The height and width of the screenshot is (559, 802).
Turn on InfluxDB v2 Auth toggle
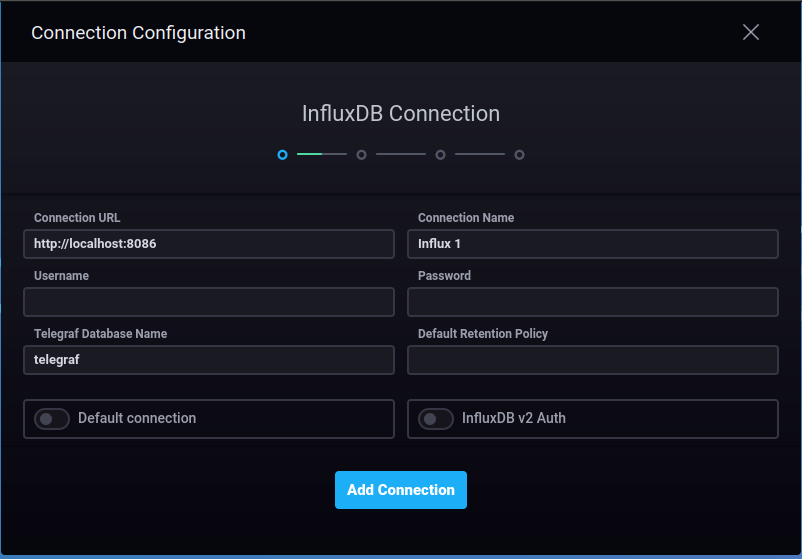(x=436, y=419)
